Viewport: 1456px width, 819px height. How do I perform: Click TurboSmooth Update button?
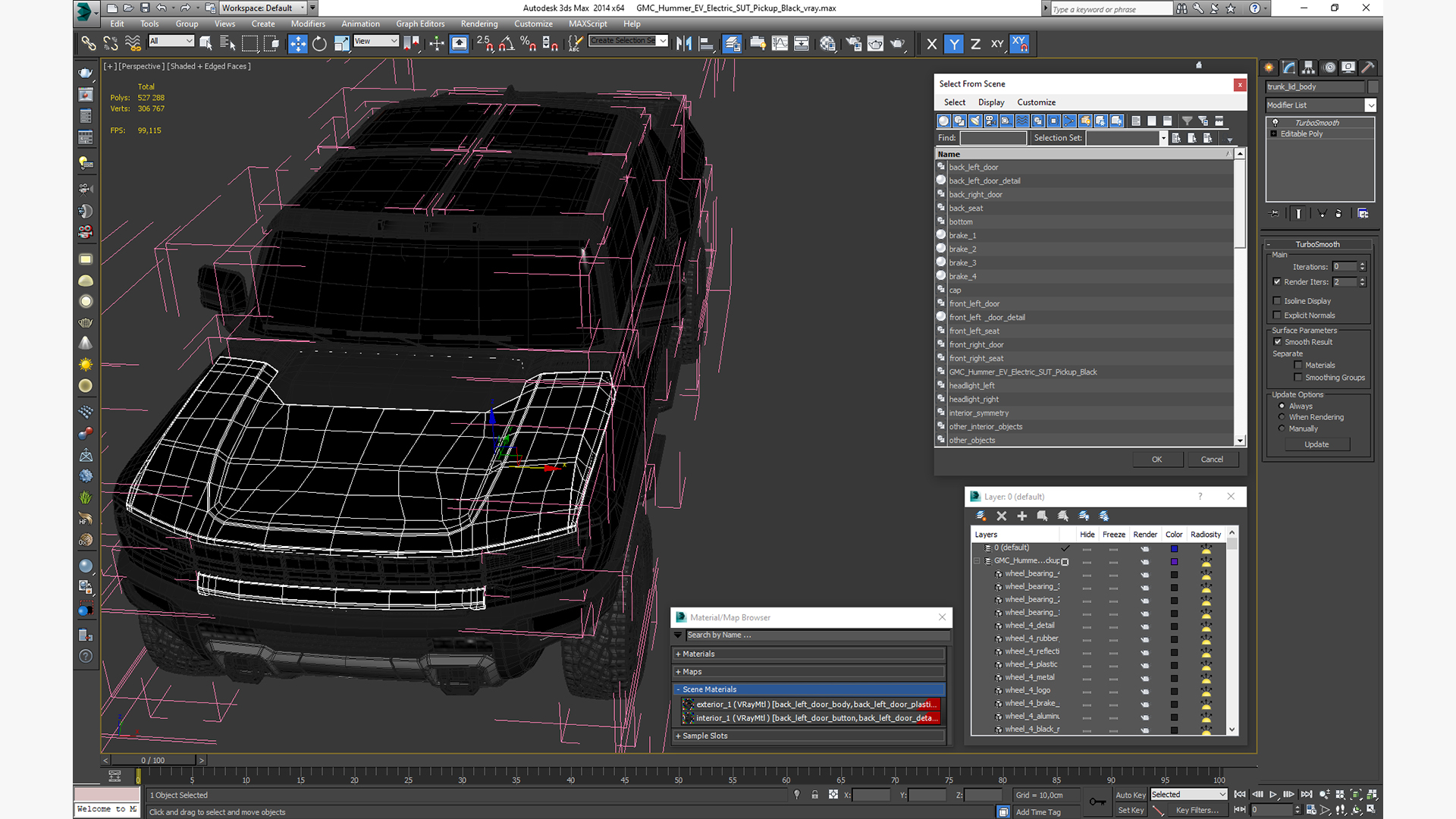pos(1316,444)
